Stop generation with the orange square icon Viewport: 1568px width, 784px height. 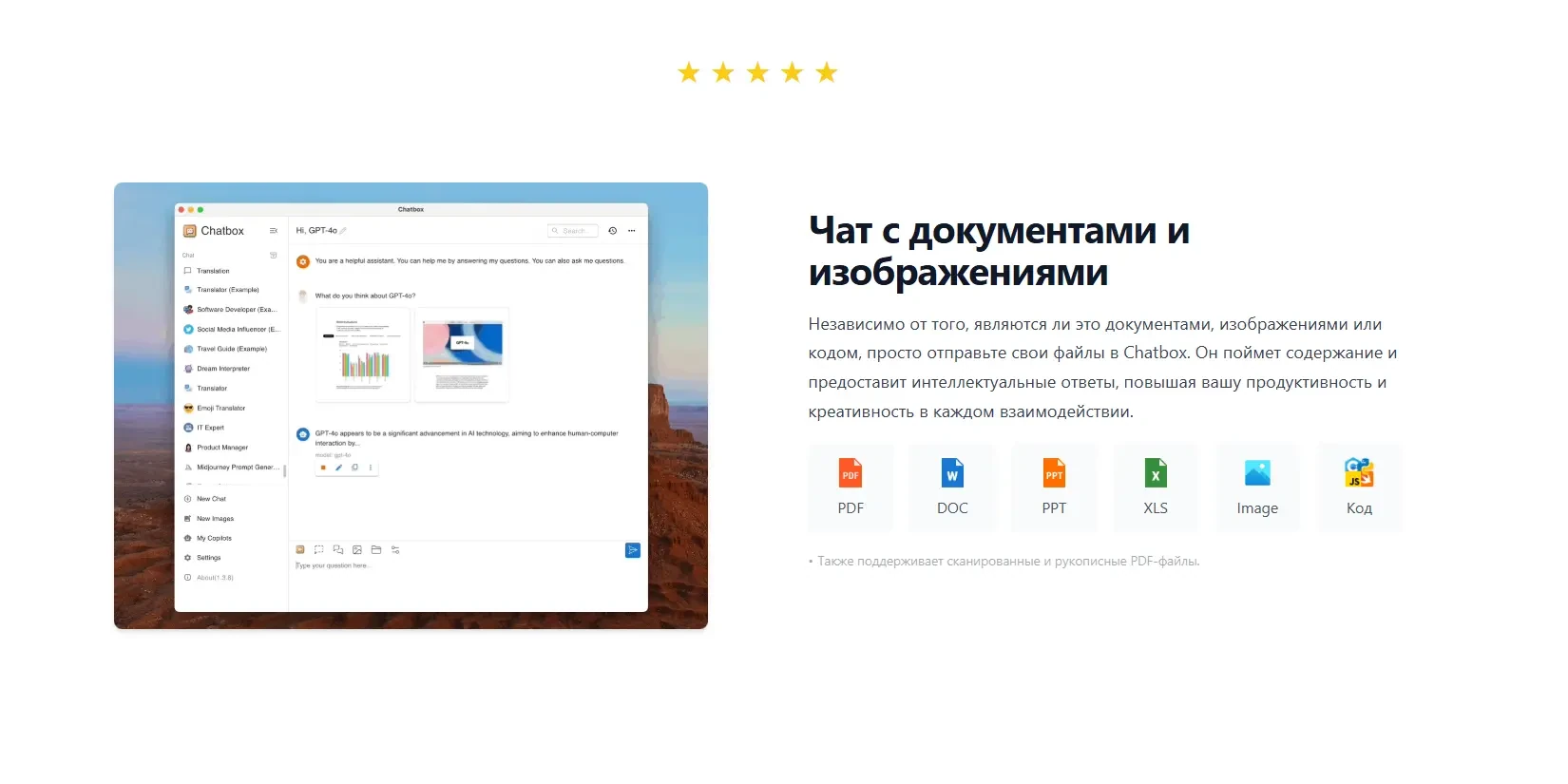pos(323,468)
